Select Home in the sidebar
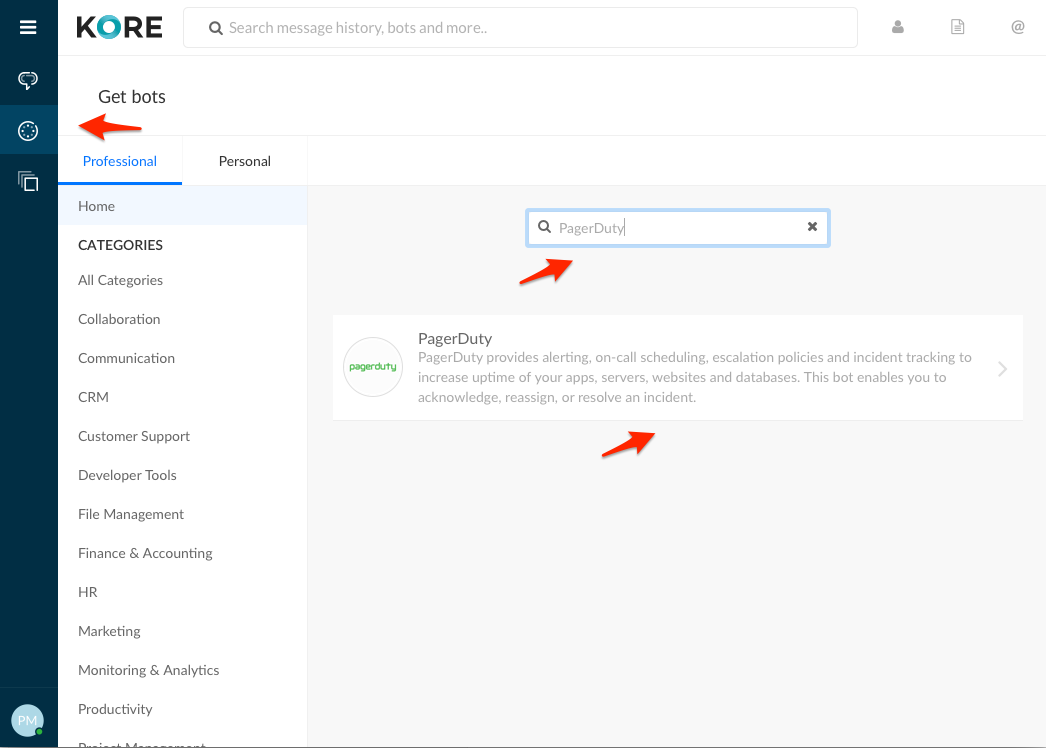This screenshot has height=748, width=1046. tap(97, 206)
